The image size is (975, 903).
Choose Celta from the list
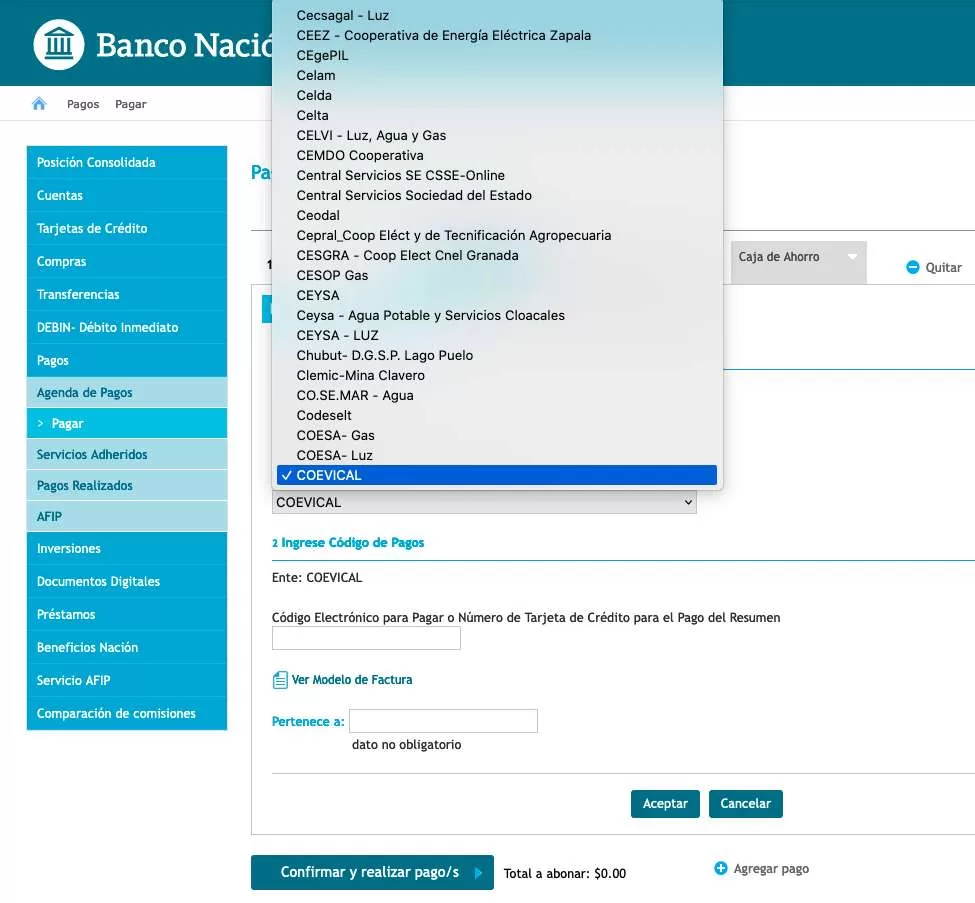[x=497, y=115]
